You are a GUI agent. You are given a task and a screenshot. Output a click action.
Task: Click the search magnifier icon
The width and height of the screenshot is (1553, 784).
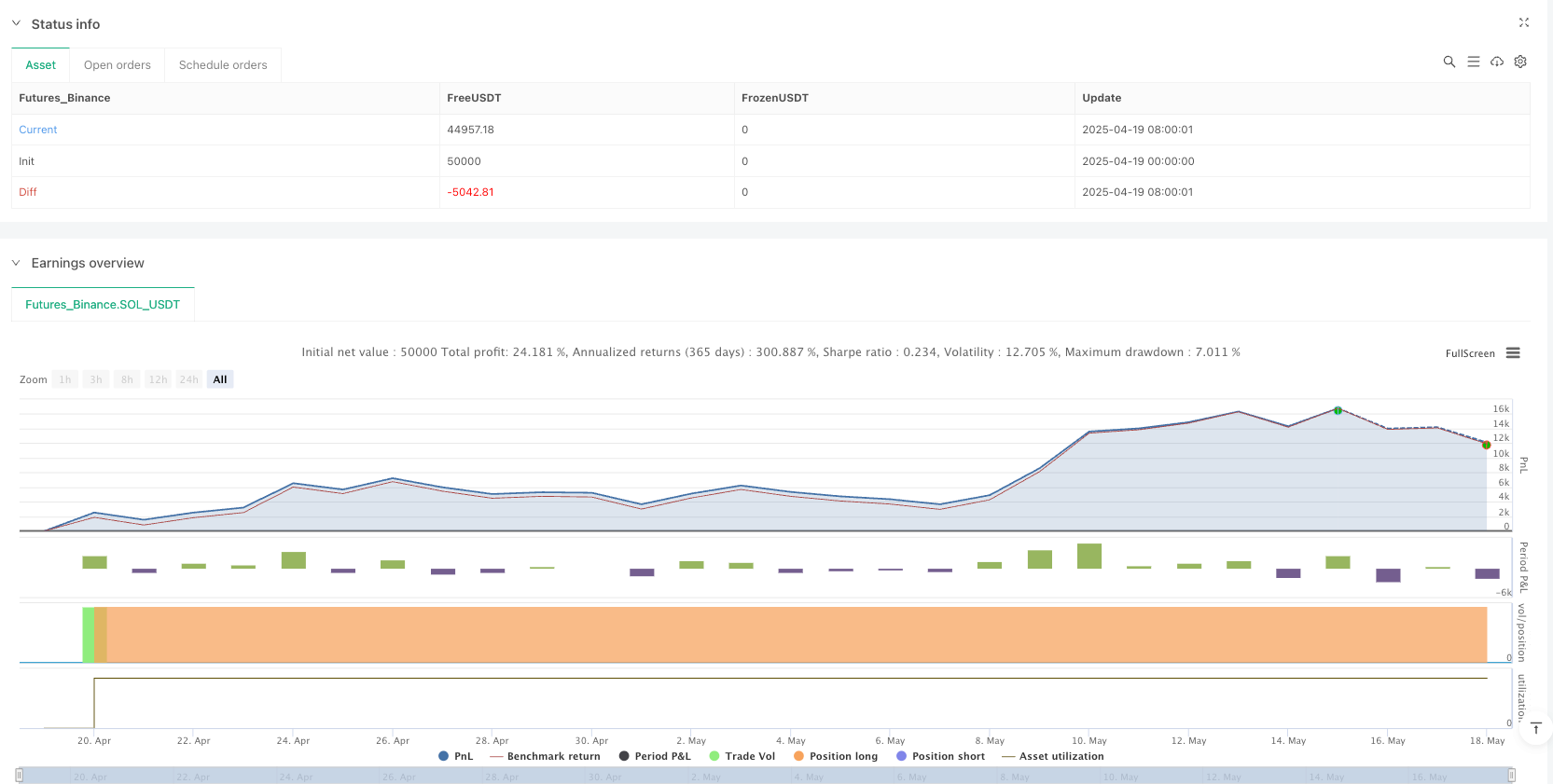pyautogui.click(x=1449, y=62)
